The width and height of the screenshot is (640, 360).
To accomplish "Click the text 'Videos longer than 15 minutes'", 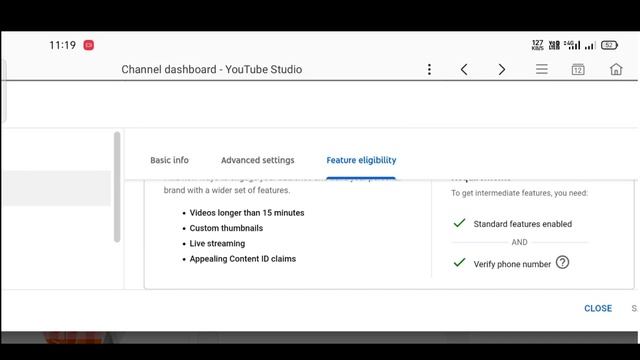I will (247, 213).
